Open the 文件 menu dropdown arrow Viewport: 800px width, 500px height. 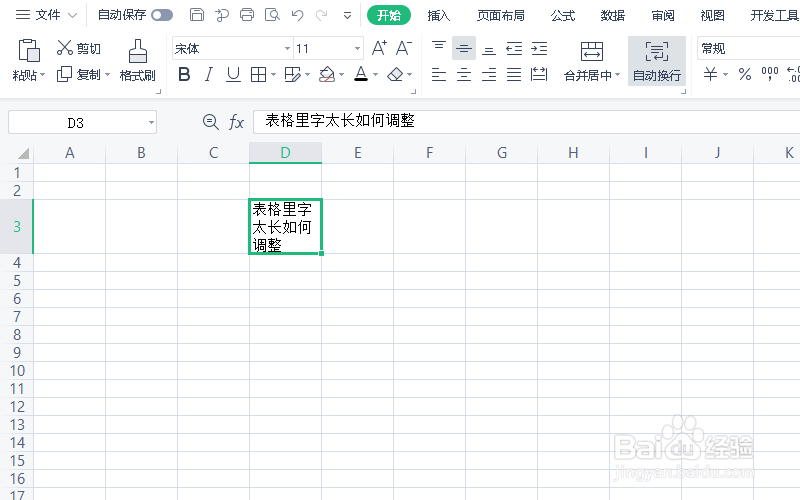pyautogui.click(x=72, y=16)
